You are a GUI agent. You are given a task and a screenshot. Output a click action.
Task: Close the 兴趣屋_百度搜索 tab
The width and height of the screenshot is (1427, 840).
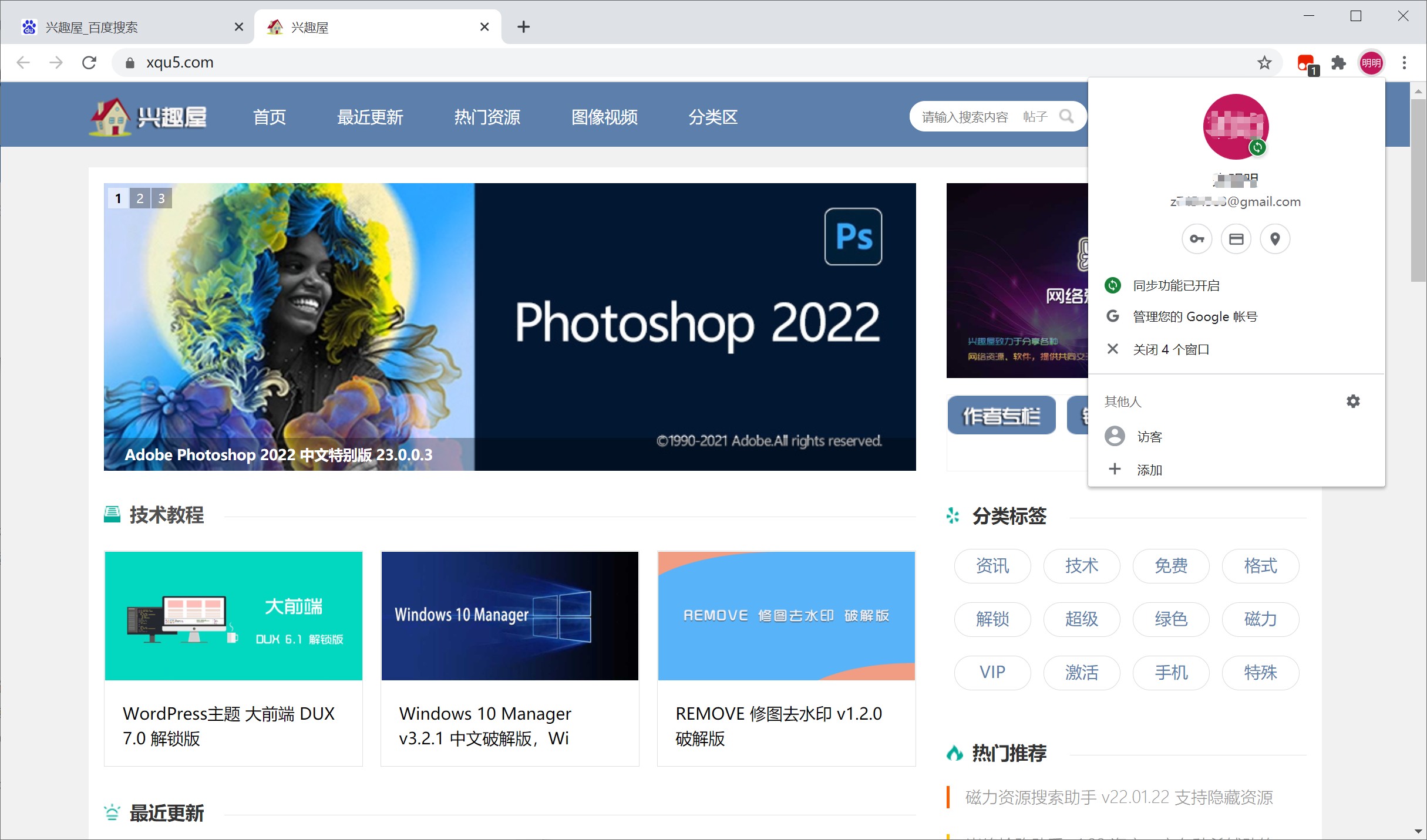point(238,27)
